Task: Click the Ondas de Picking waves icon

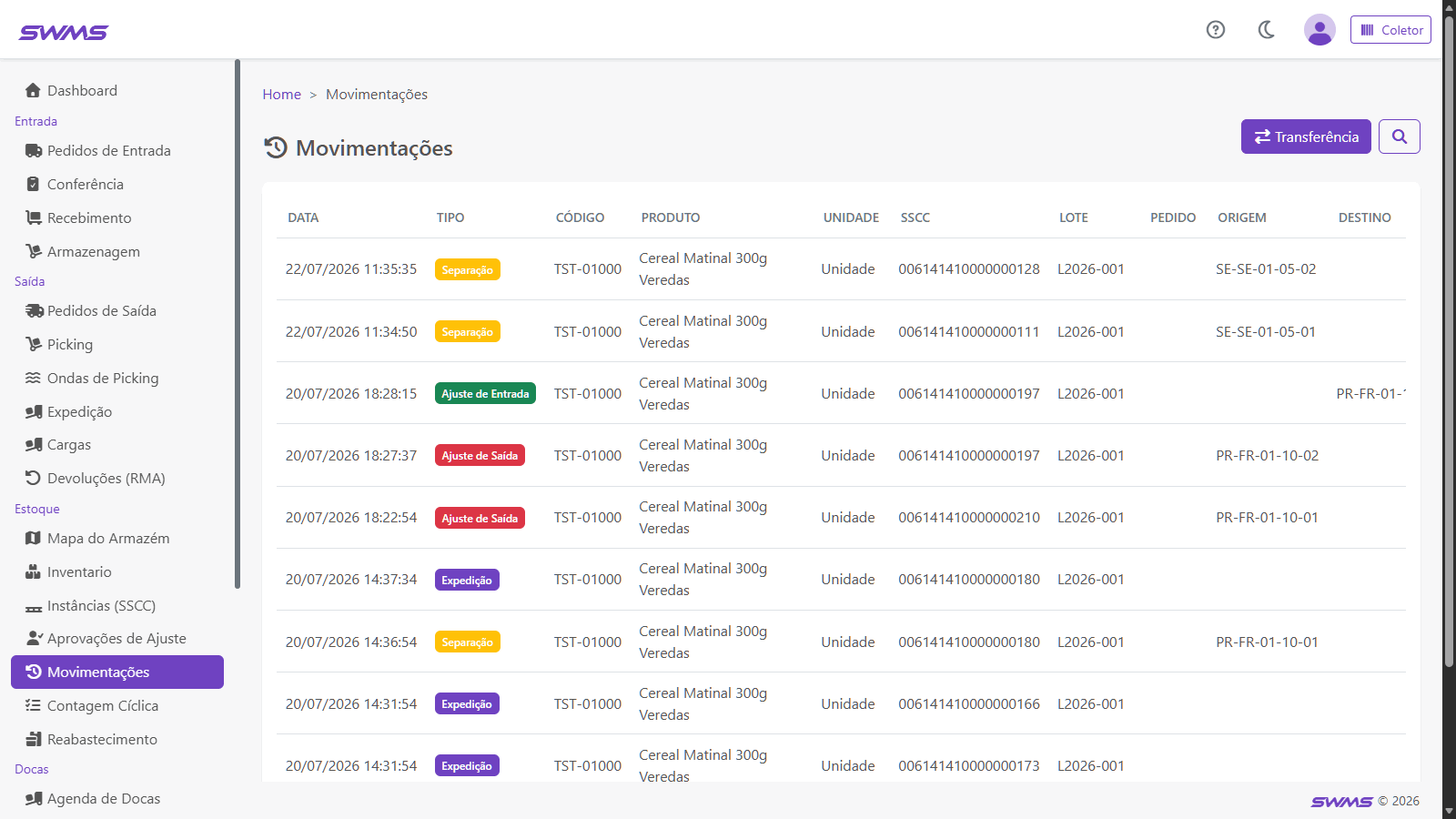Action: pyautogui.click(x=33, y=378)
